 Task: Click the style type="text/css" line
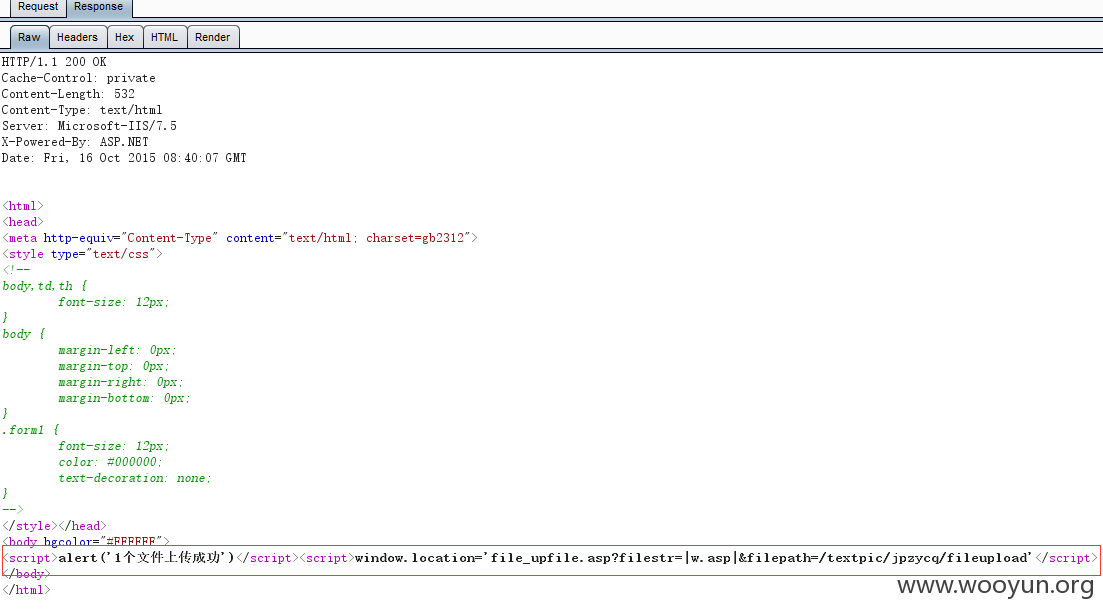point(82,254)
